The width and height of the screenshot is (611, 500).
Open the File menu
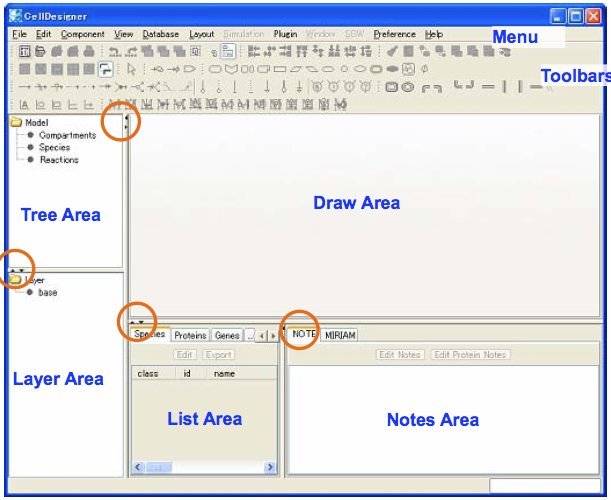pos(19,34)
